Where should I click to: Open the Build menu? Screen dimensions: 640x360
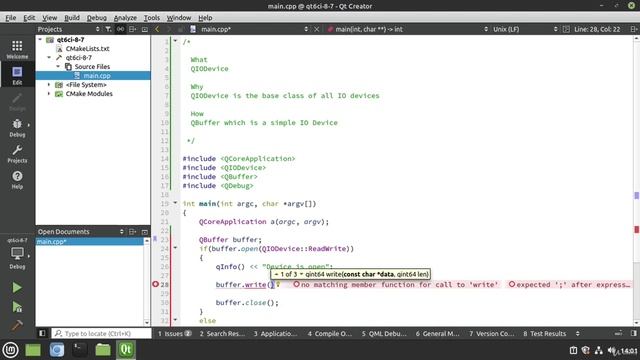click(72, 18)
